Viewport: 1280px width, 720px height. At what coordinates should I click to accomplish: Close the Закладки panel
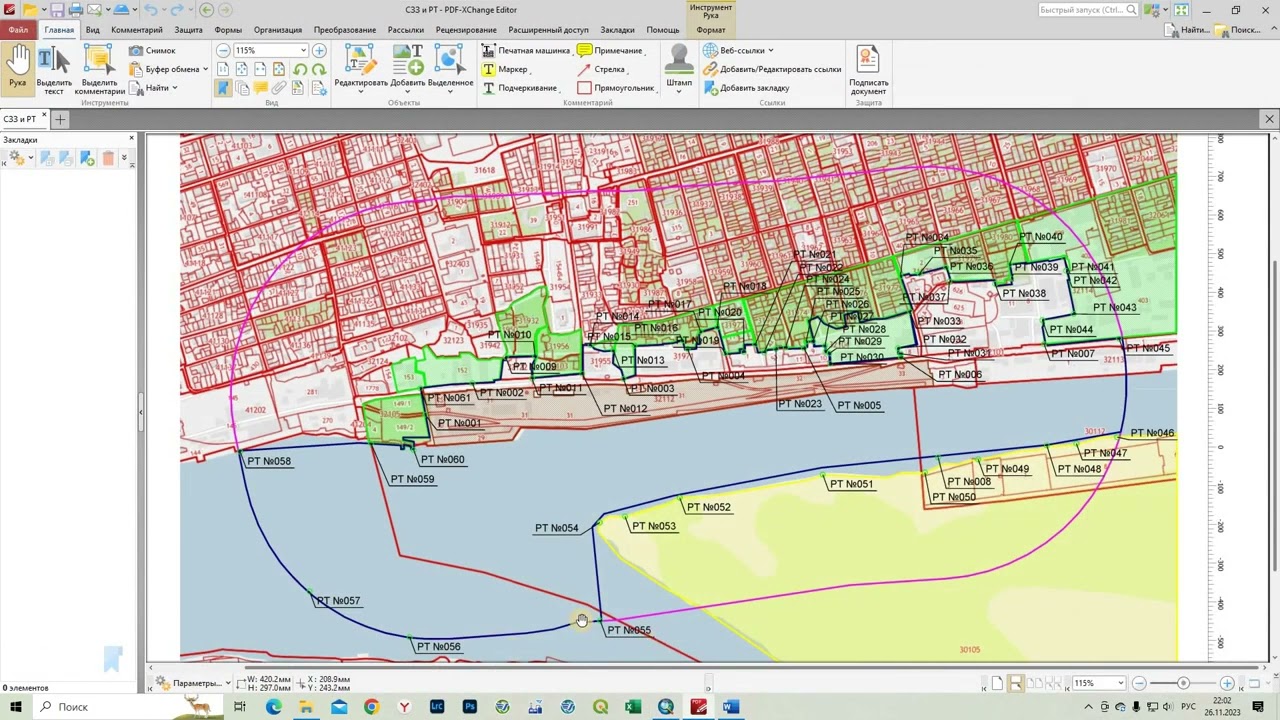coord(131,138)
